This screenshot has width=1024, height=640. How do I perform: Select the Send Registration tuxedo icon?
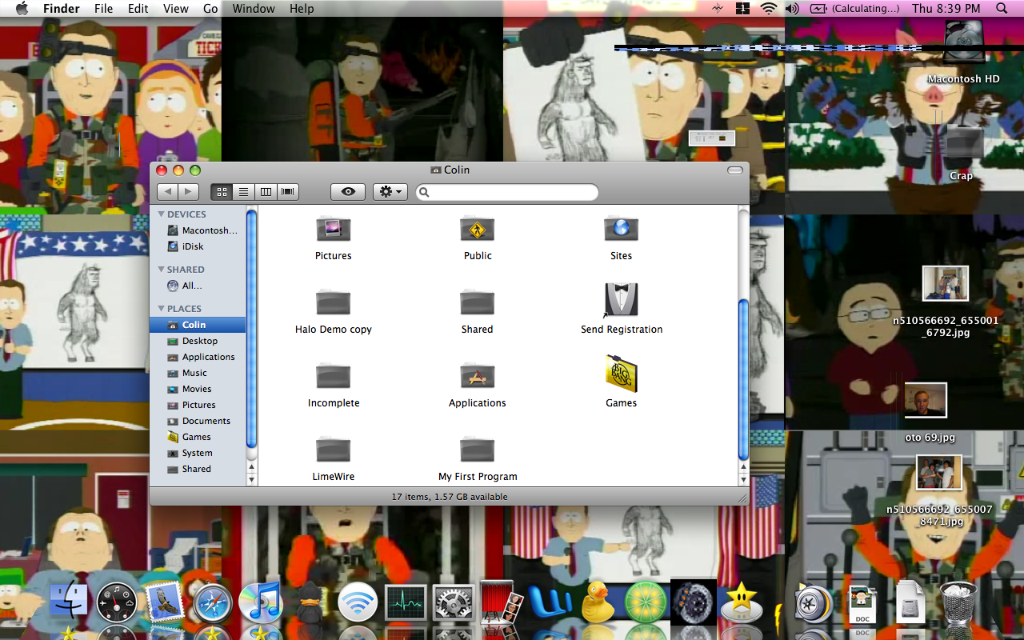point(621,300)
